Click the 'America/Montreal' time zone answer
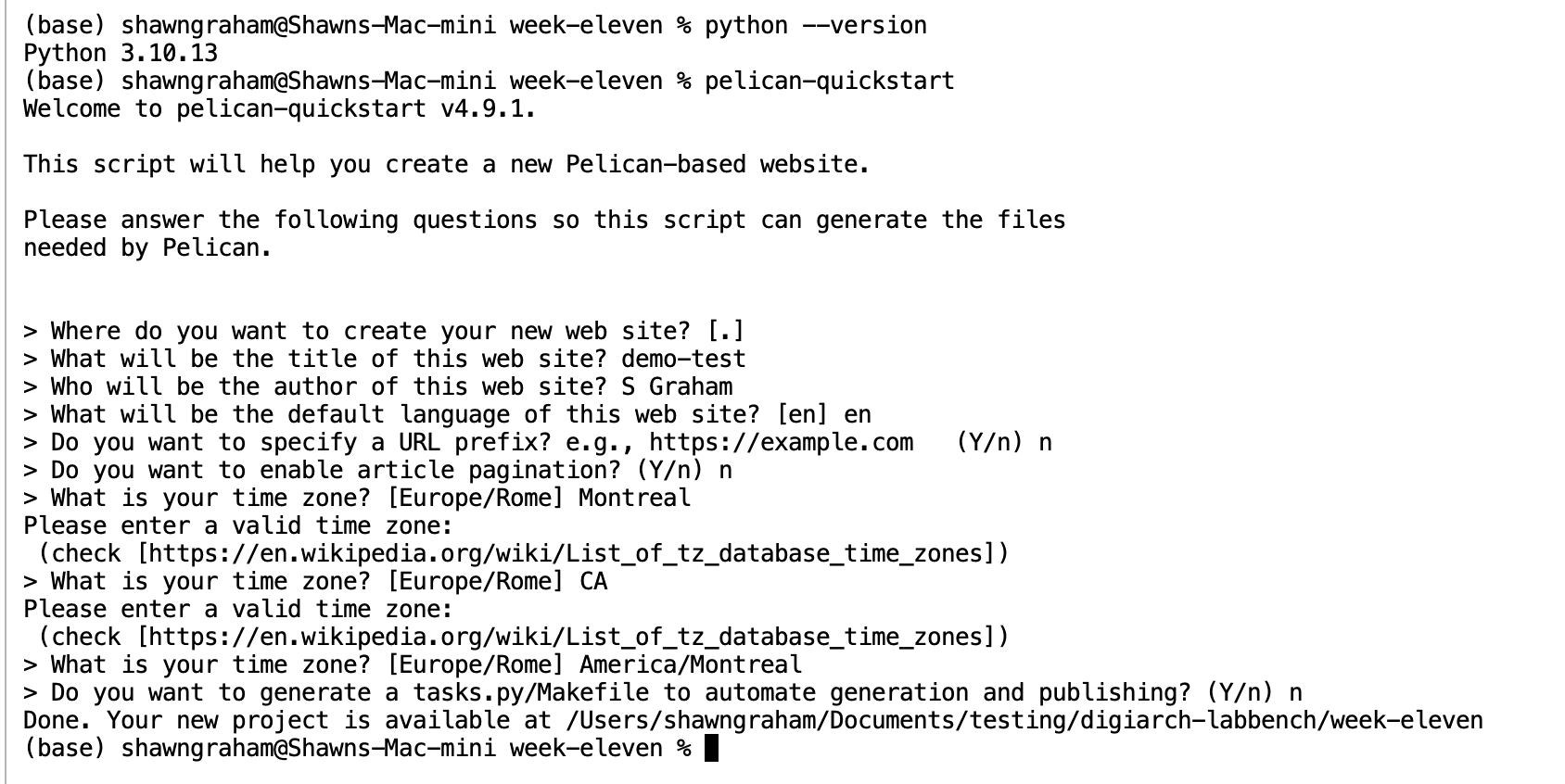Image resolution: width=1565 pixels, height=784 pixels. tap(691, 664)
